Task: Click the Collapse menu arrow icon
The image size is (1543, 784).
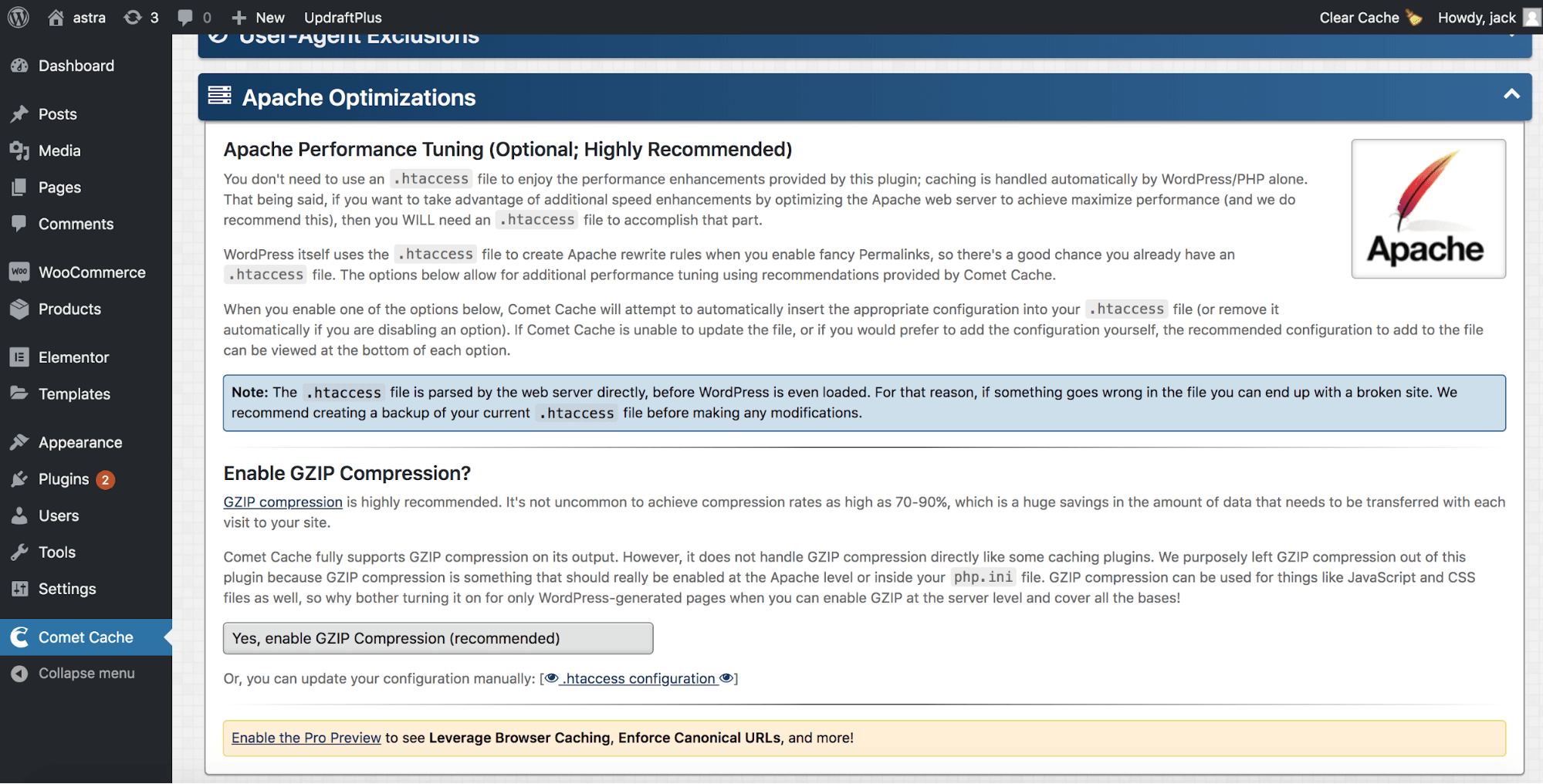Action: coord(19,674)
